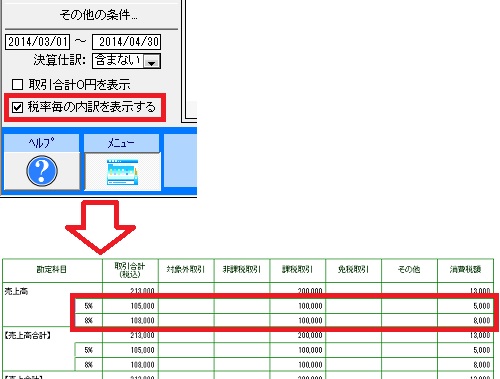Click 100,000 taxable in 売上高合計 8% row

pyautogui.click(x=310, y=365)
